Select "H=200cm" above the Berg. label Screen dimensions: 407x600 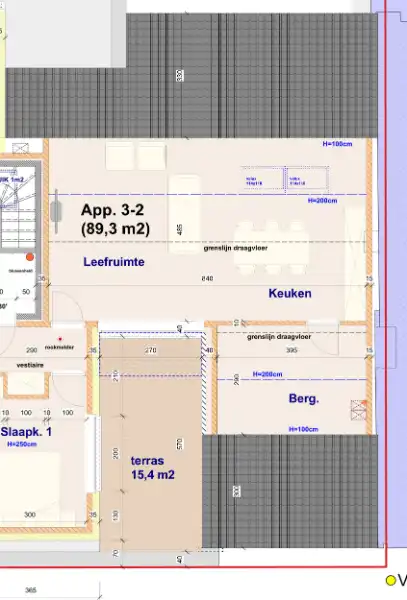267,374
